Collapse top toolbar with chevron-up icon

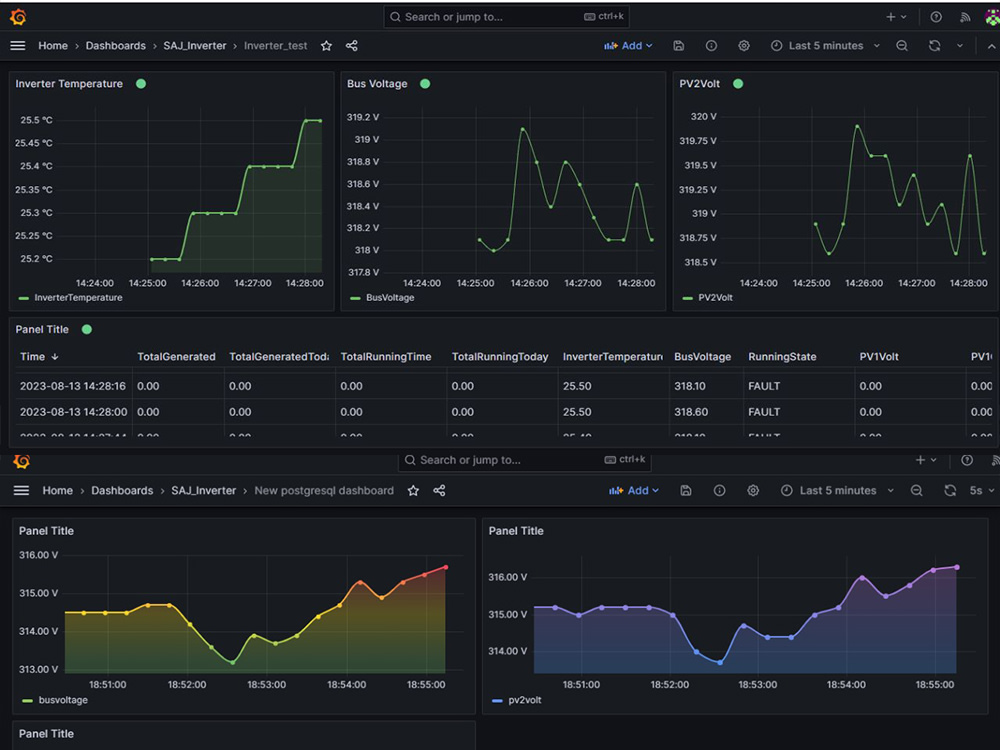pos(991,46)
